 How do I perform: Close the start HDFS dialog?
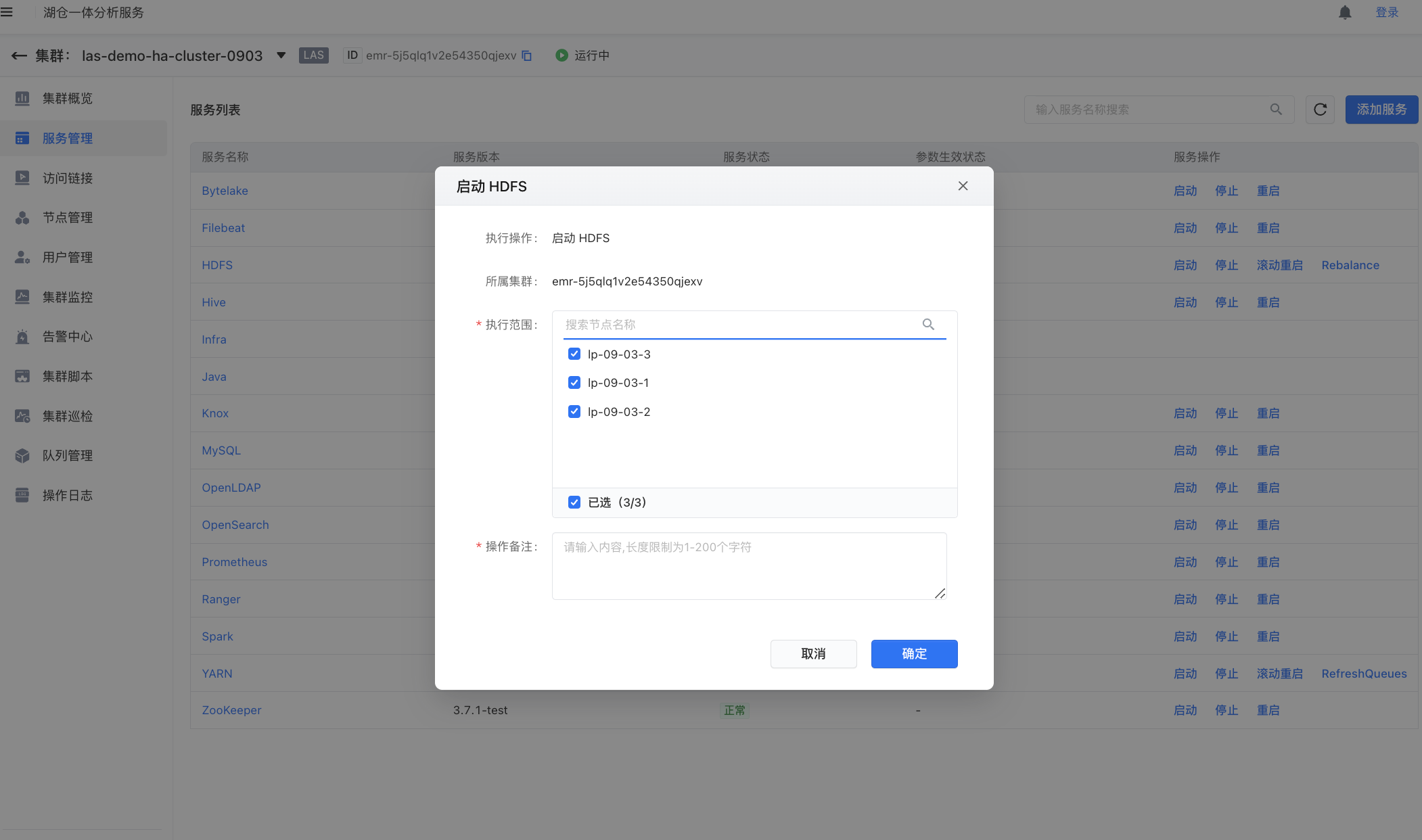(x=963, y=186)
